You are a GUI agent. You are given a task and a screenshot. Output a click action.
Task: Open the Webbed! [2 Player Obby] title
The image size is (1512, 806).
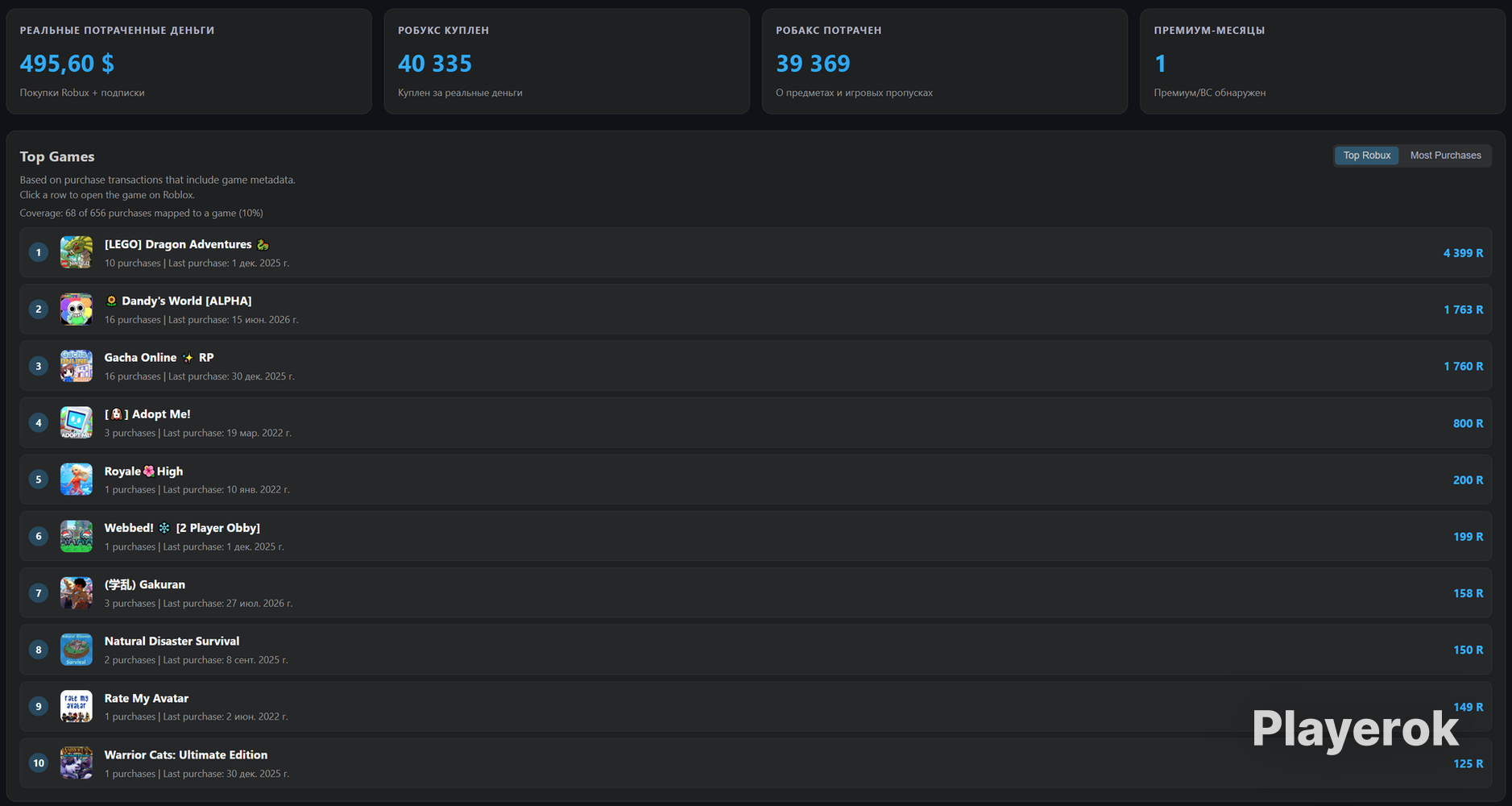(x=182, y=528)
